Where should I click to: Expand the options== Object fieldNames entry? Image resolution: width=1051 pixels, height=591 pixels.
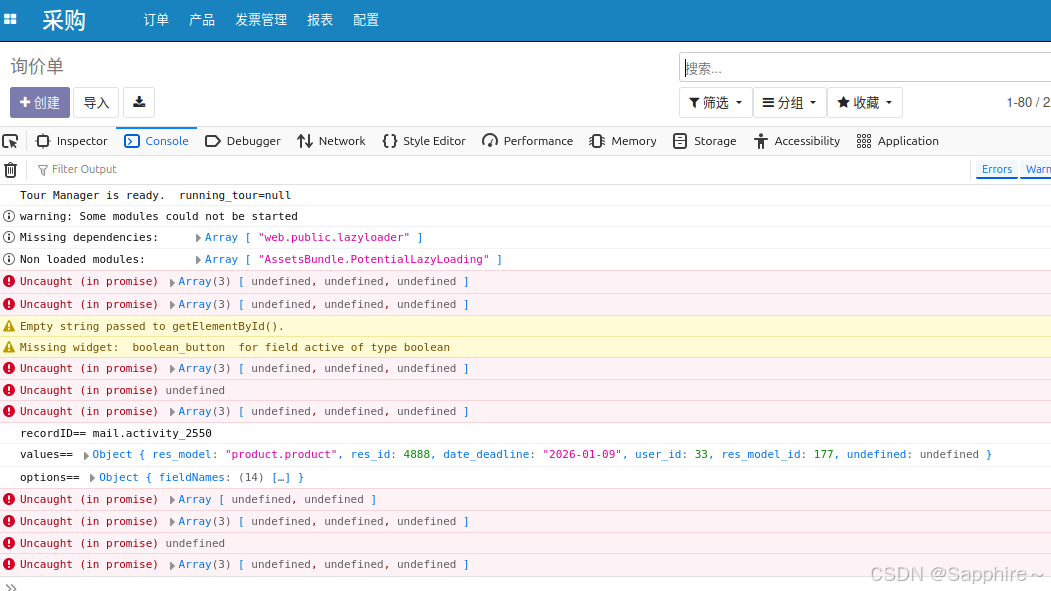(92, 478)
